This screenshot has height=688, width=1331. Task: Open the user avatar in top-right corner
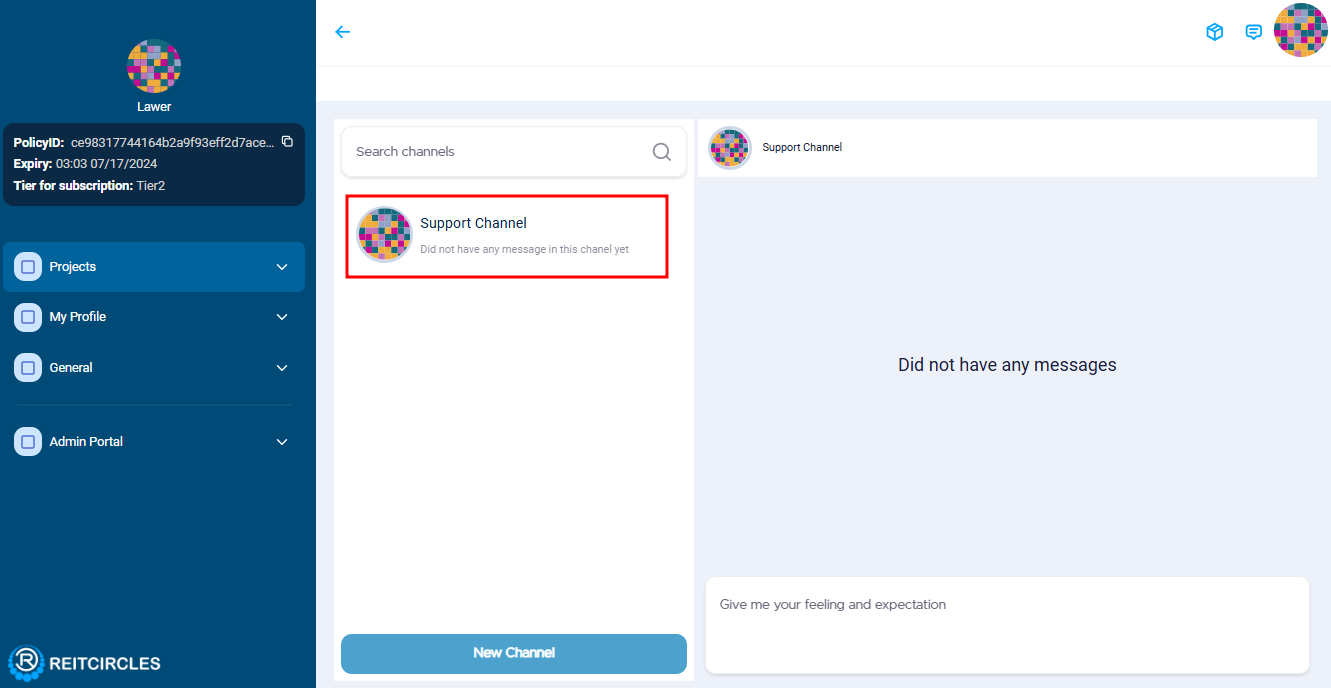1300,30
